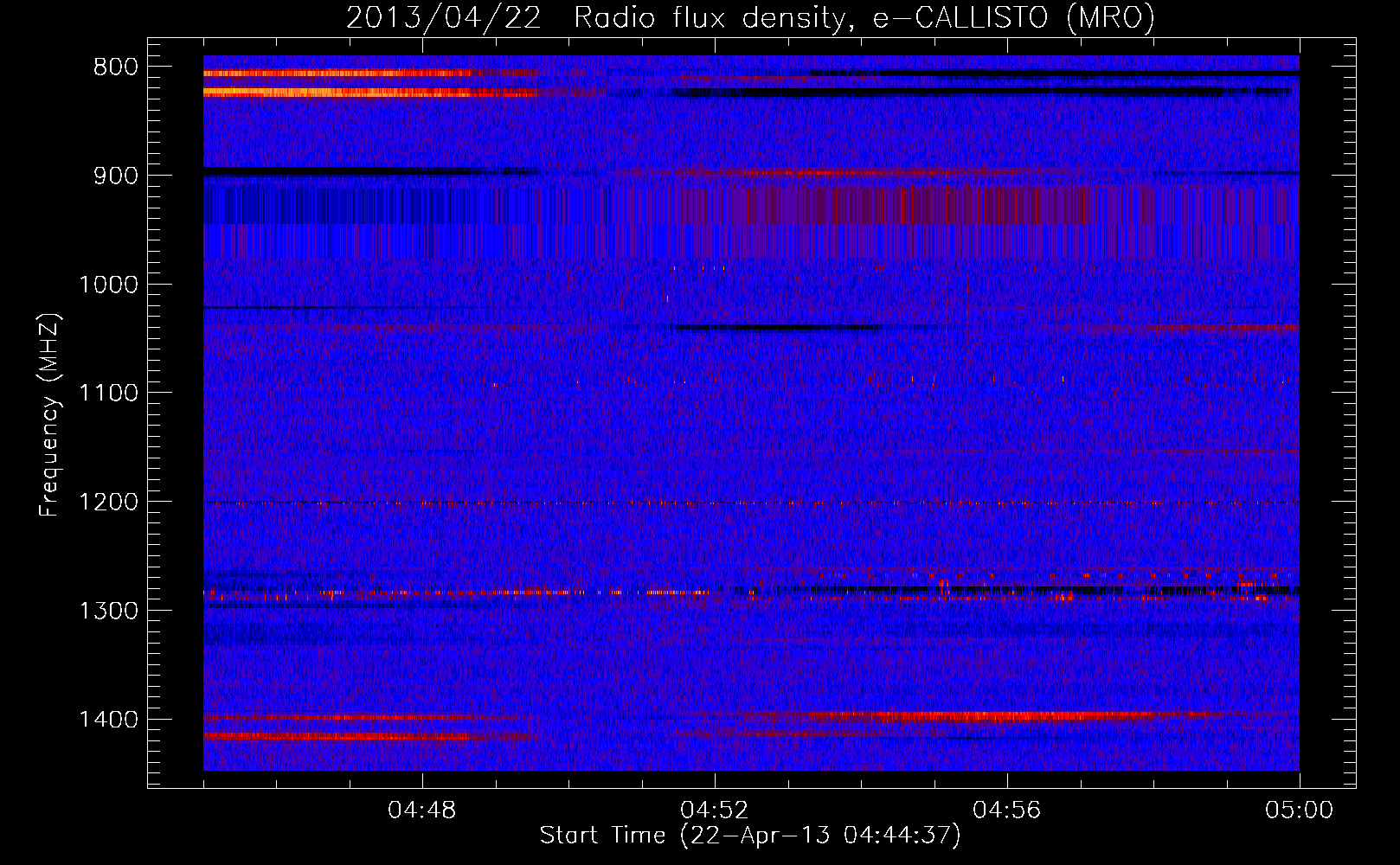Click the 800 frequency tick label
The width and height of the screenshot is (1400, 865).
point(115,67)
